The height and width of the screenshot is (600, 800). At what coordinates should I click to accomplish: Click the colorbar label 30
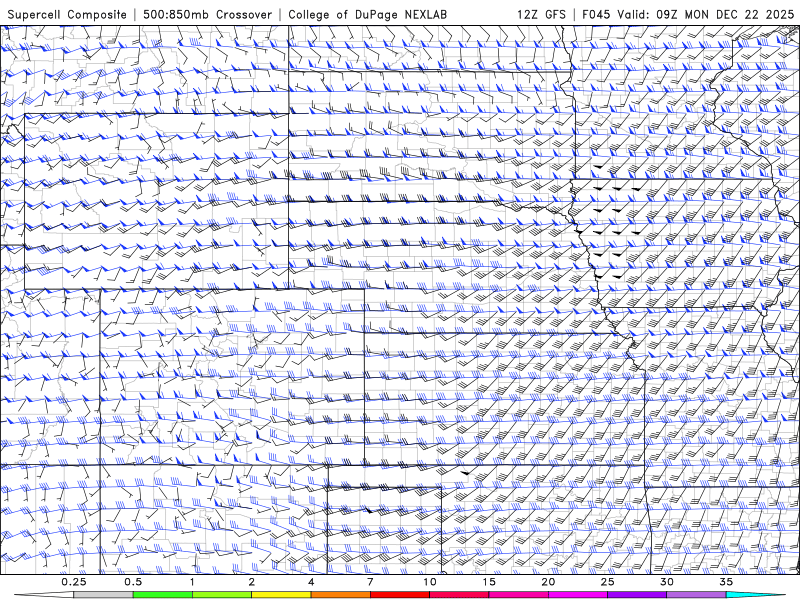[667, 582]
